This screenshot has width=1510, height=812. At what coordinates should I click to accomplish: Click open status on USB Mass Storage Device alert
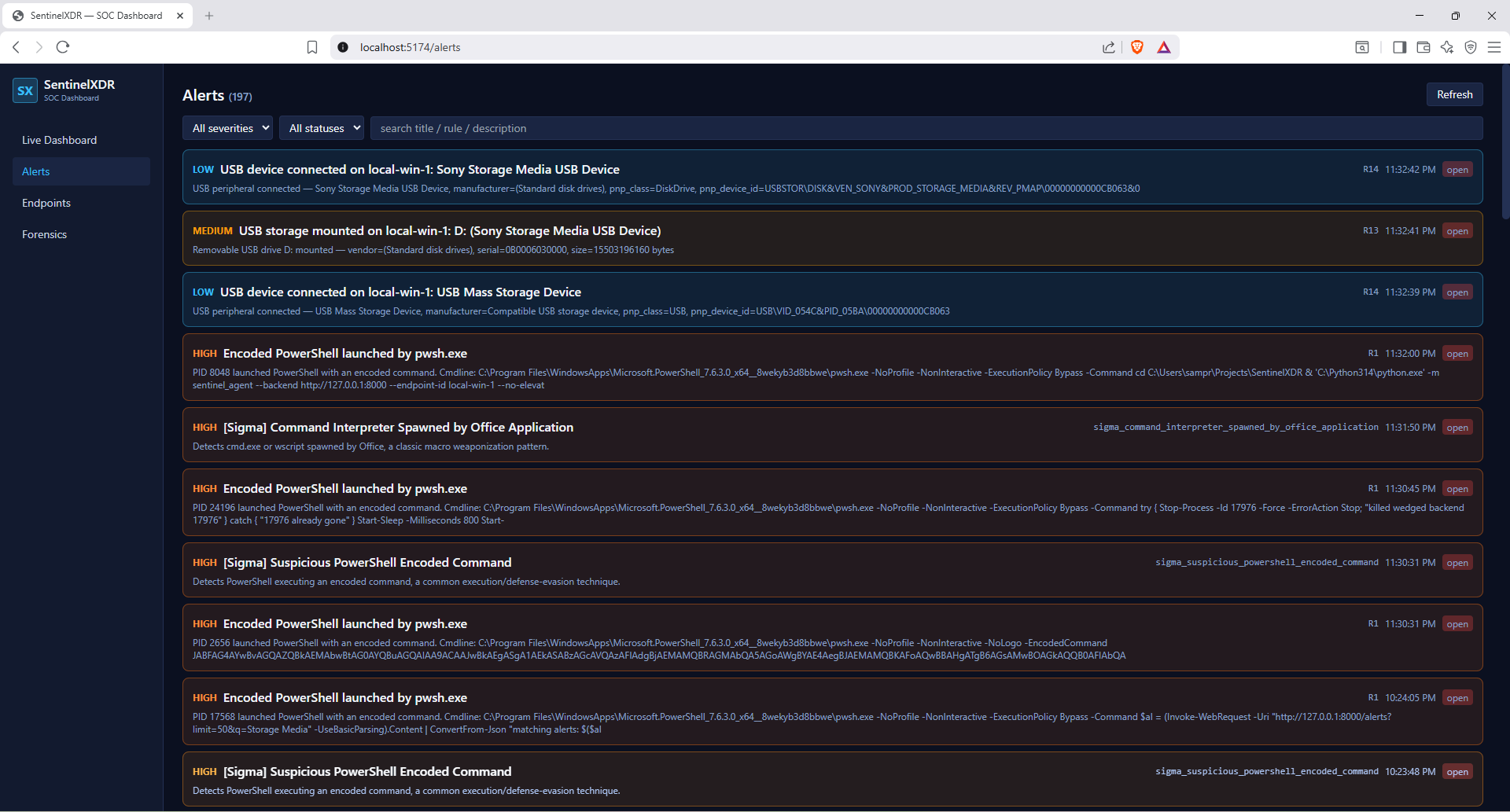click(1457, 292)
